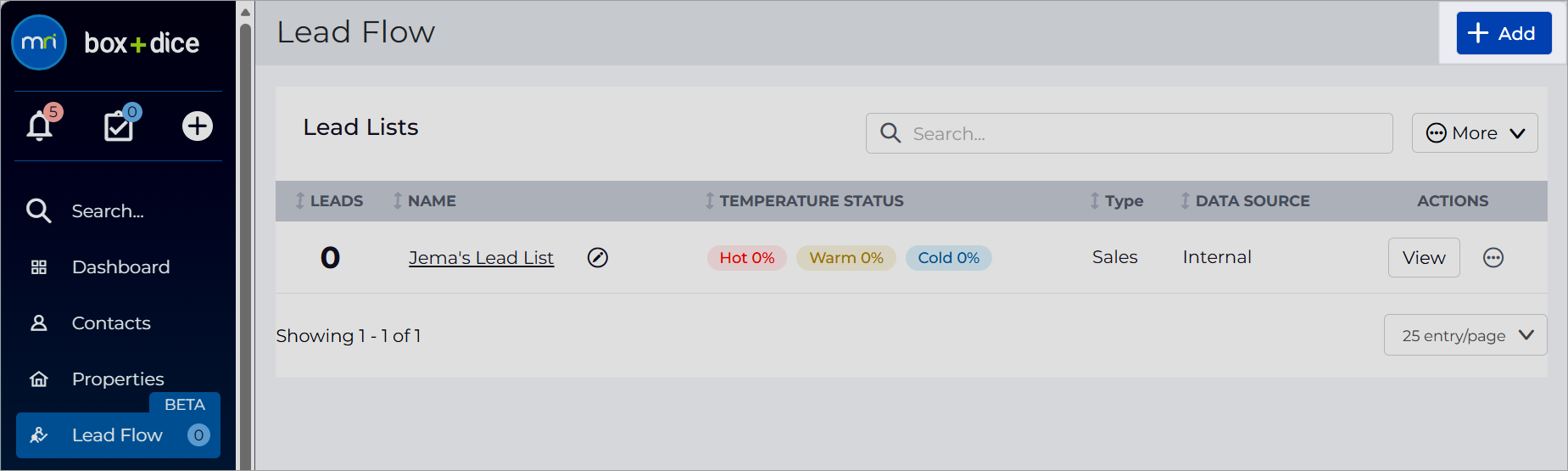Open the 25 entry/page dropdown
The width and height of the screenshot is (1568, 471).
[x=1465, y=335]
